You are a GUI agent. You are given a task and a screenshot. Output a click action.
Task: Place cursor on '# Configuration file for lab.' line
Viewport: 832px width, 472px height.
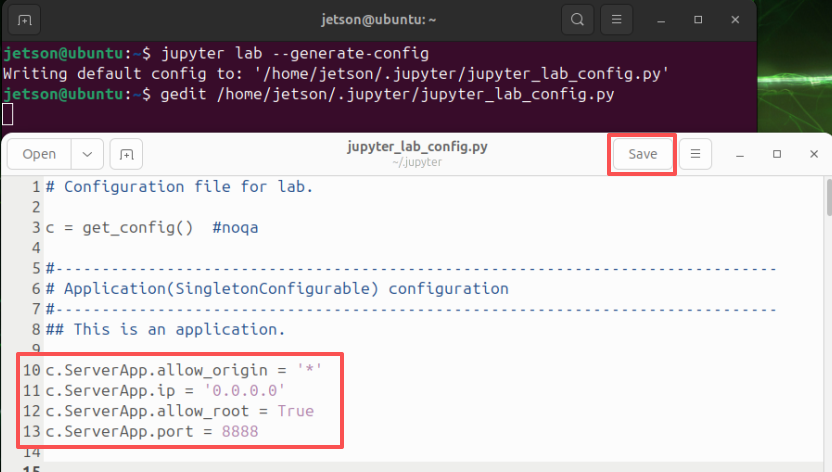point(179,187)
